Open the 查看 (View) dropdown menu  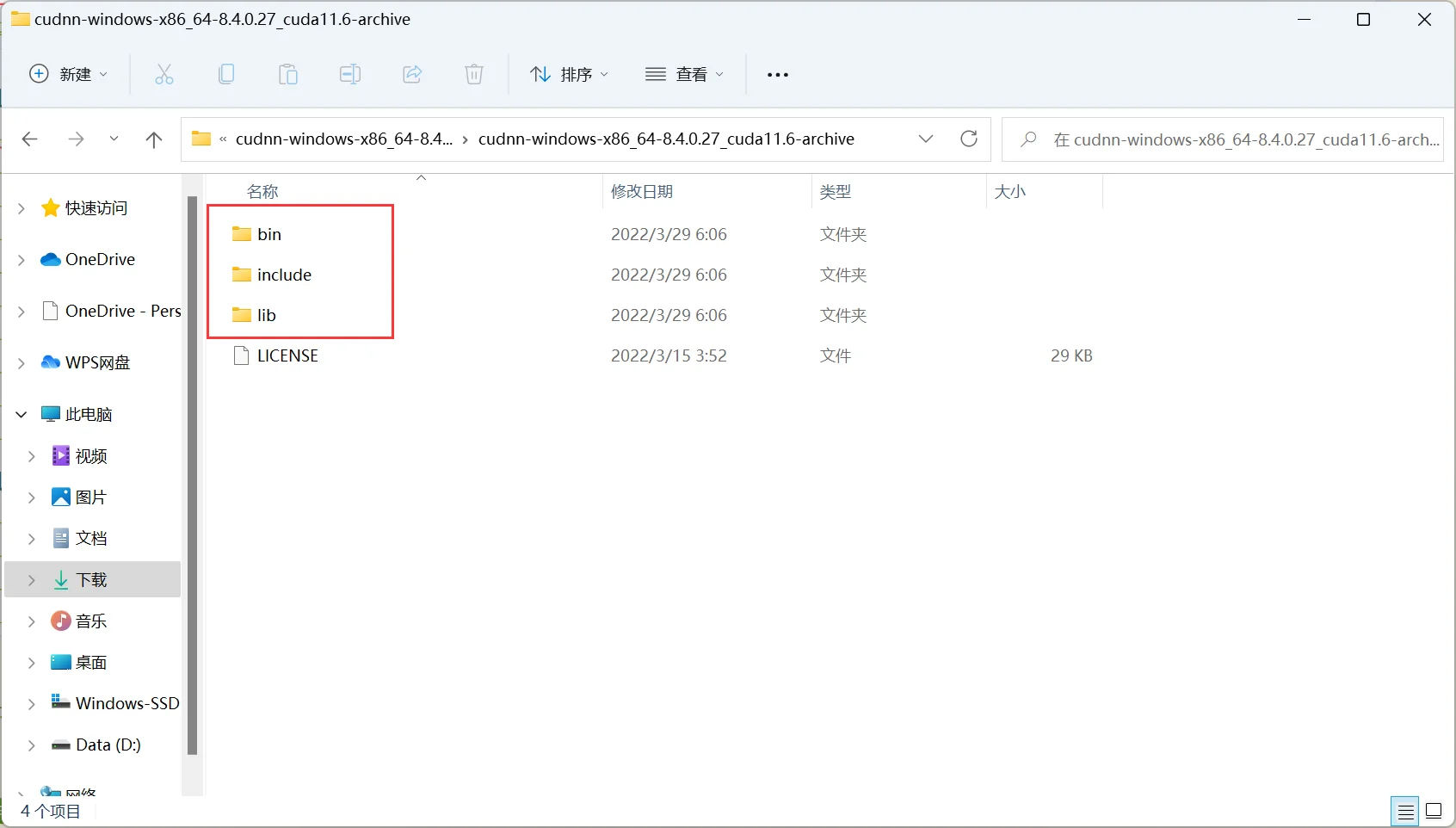tap(684, 75)
